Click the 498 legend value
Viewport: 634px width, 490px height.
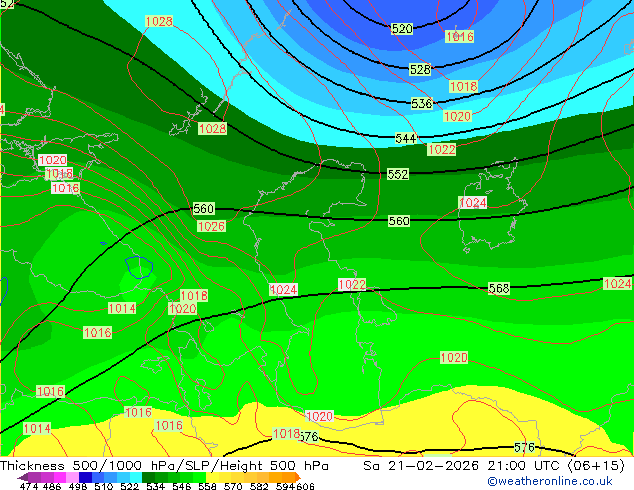pyautogui.click(x=78, y=486)
